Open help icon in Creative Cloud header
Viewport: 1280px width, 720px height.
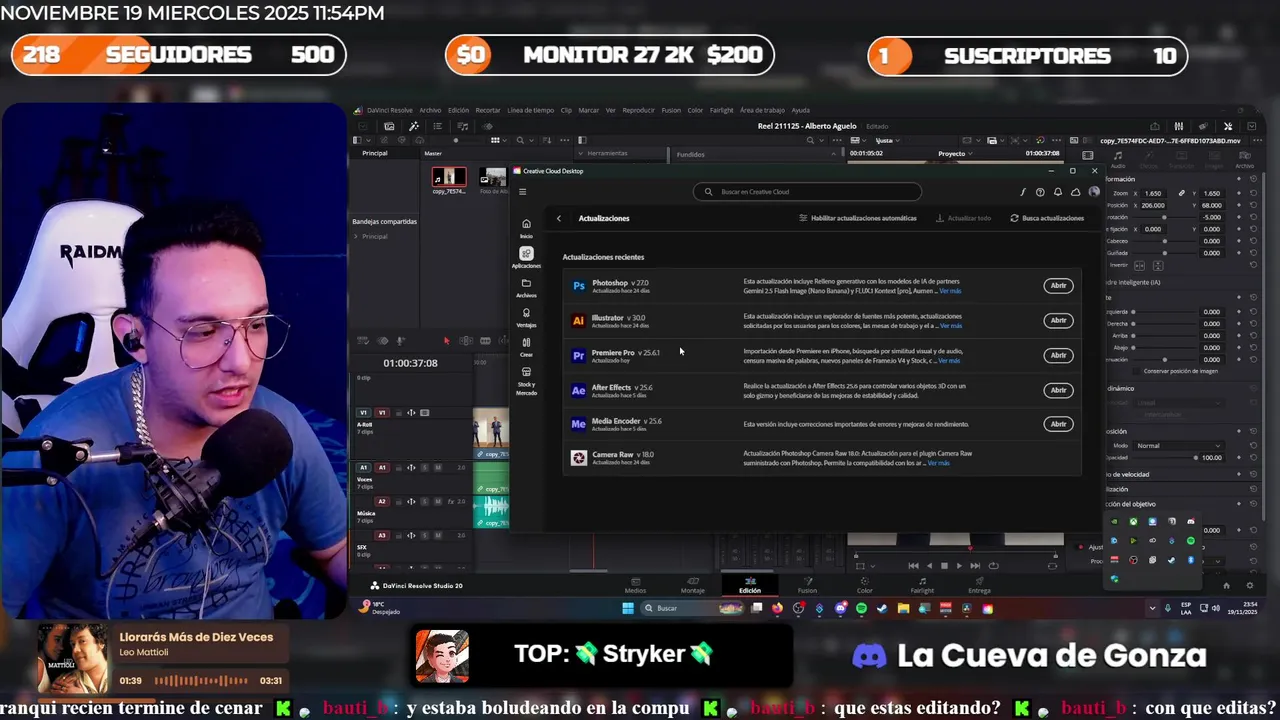point(1040,192)
